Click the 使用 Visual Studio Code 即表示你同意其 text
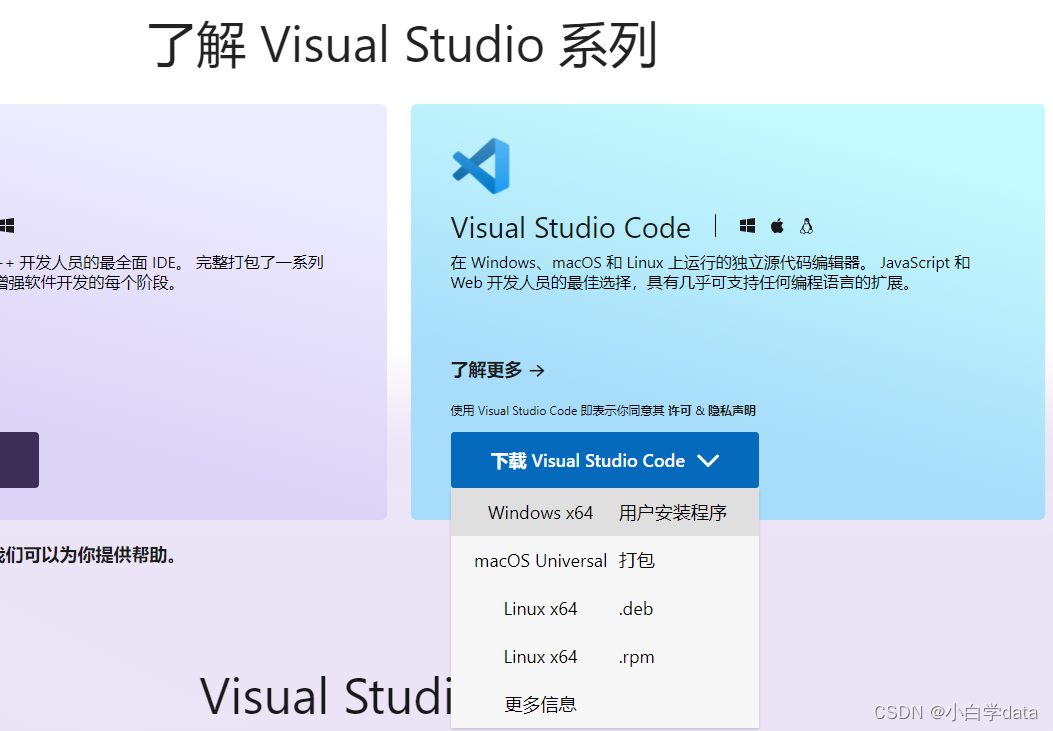Viewport: 1053px width, 731px height. pos(557,410)
